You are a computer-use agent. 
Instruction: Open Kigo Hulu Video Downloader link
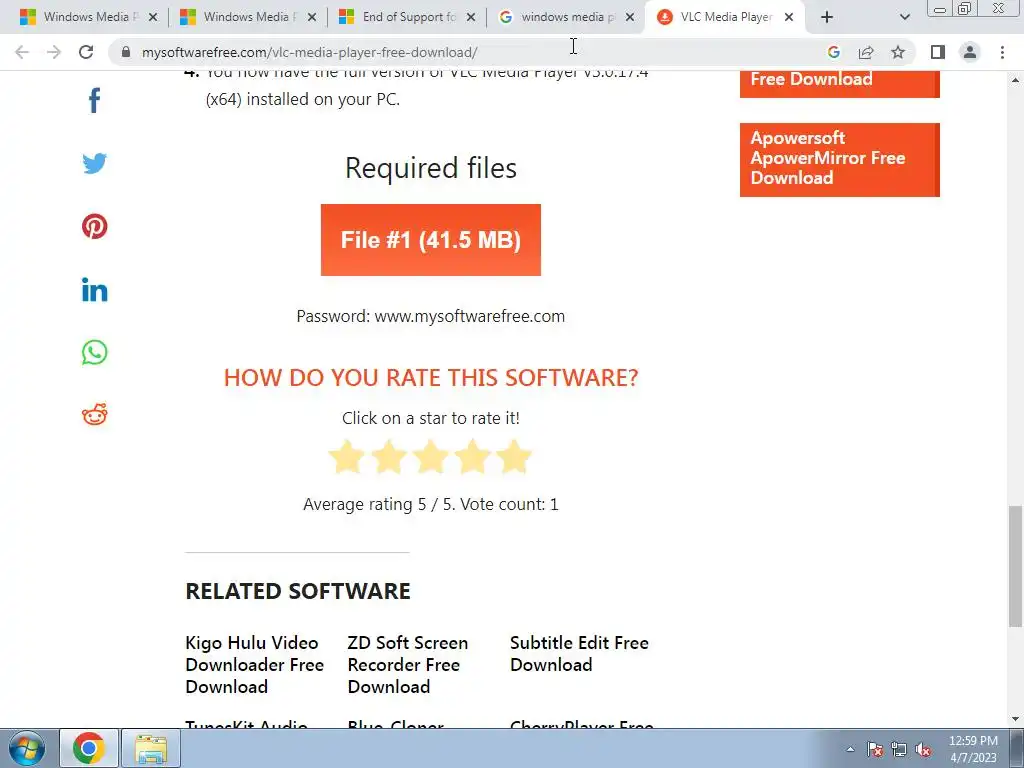pos(255,665)
